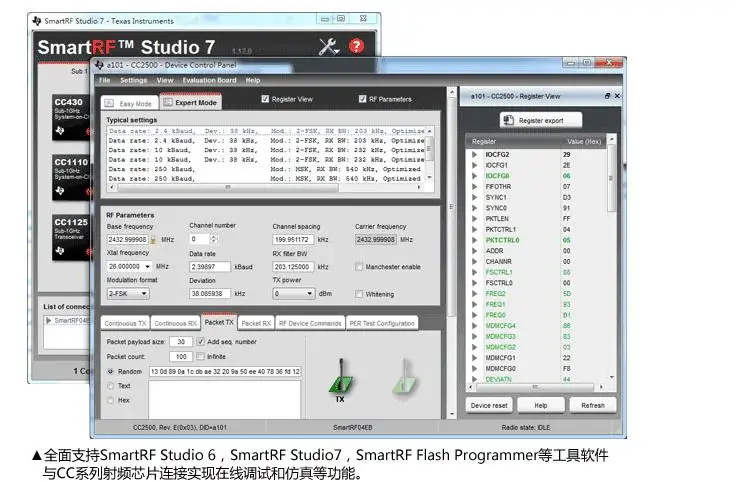This screenshot has width=739, height=482.
Task: Select the Text payload radio button
Action: [111, 386]
